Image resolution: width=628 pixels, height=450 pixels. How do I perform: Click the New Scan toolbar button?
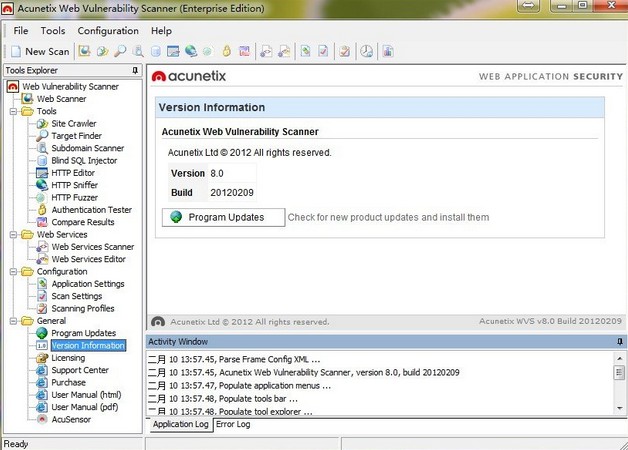40,51
